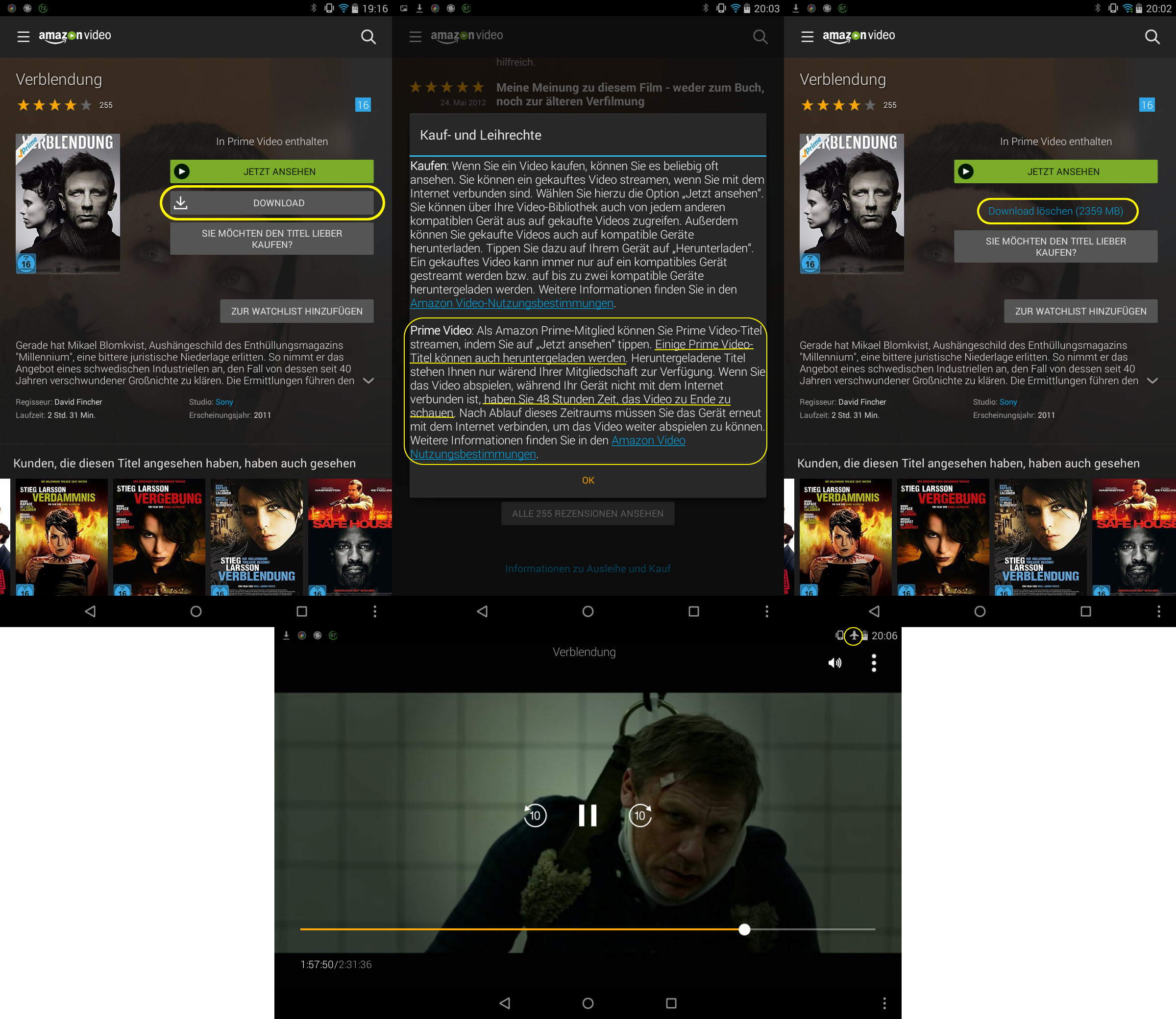The height and width of the screenshot is (1019, 1176).
Task: Tap back navigation in right screenshot
Action: pyautogui.click(x=874, y=611)
